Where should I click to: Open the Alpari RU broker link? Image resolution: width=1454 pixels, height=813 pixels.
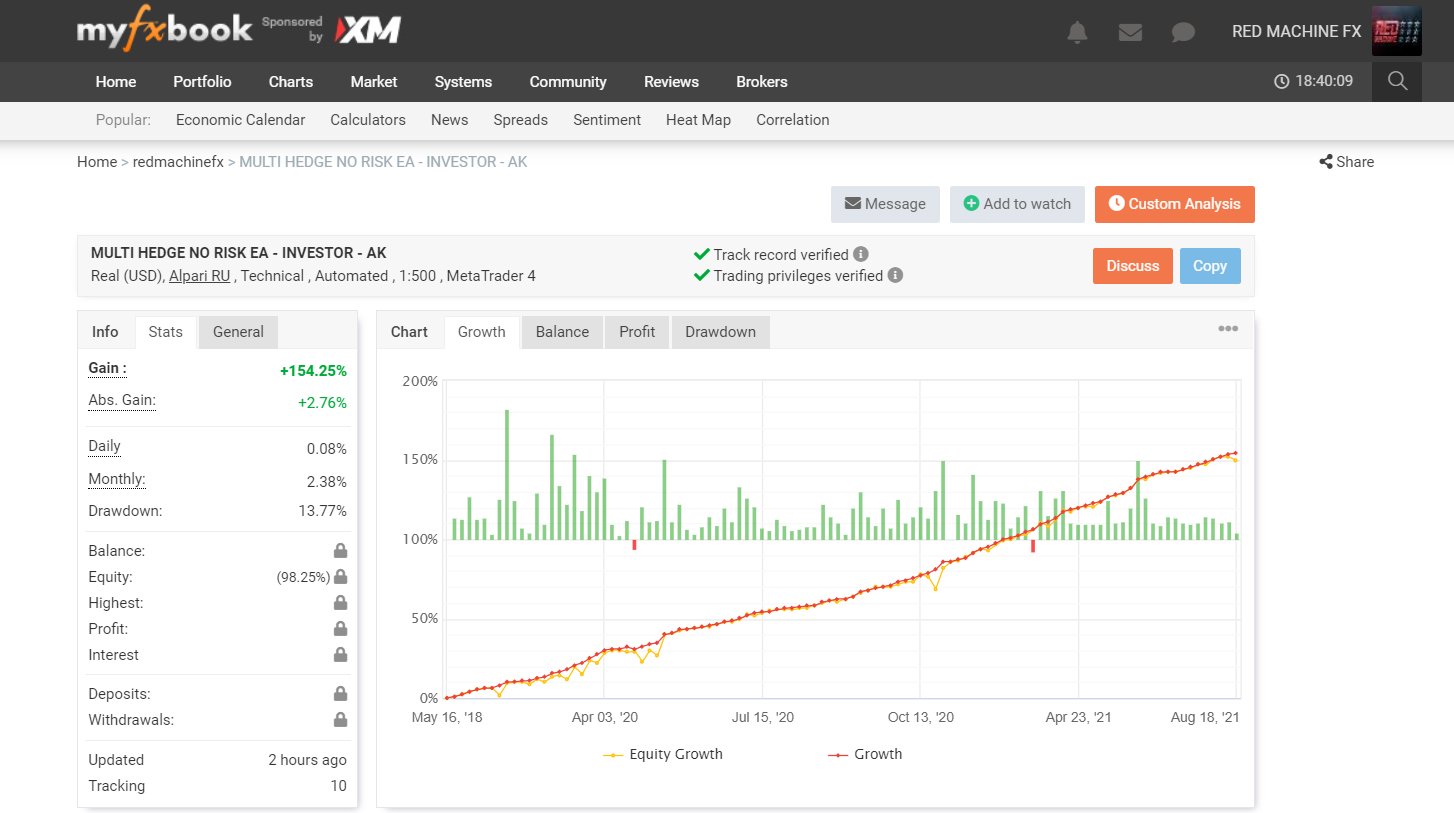[200, 276]
